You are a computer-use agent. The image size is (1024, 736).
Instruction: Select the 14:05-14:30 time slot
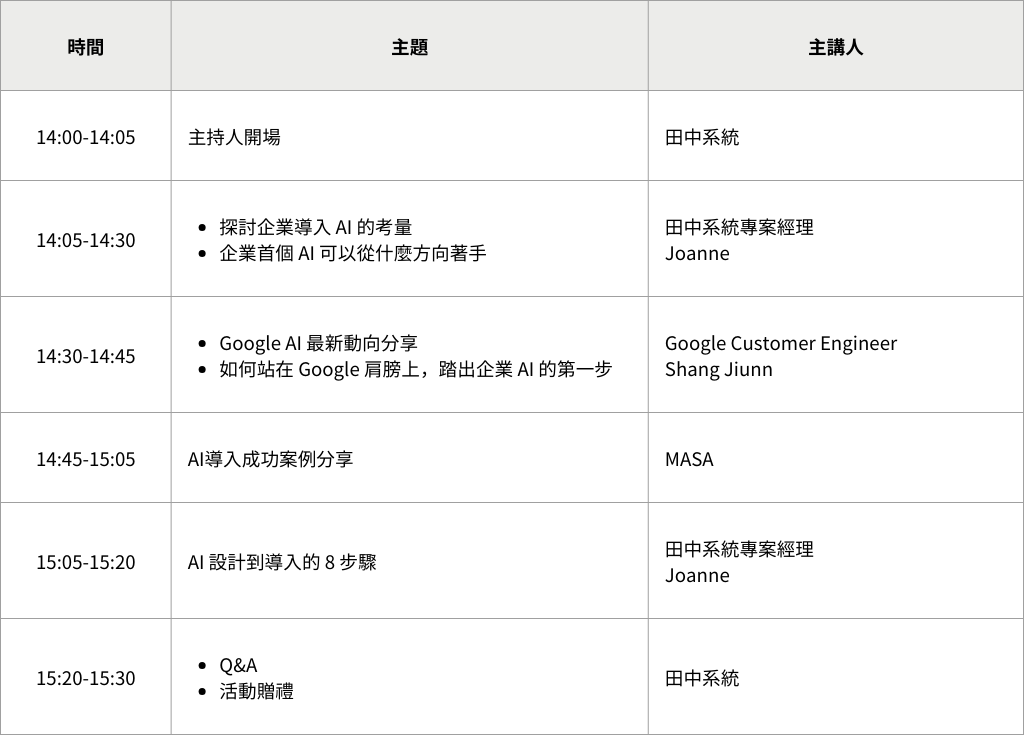click(x=85, y=240)
